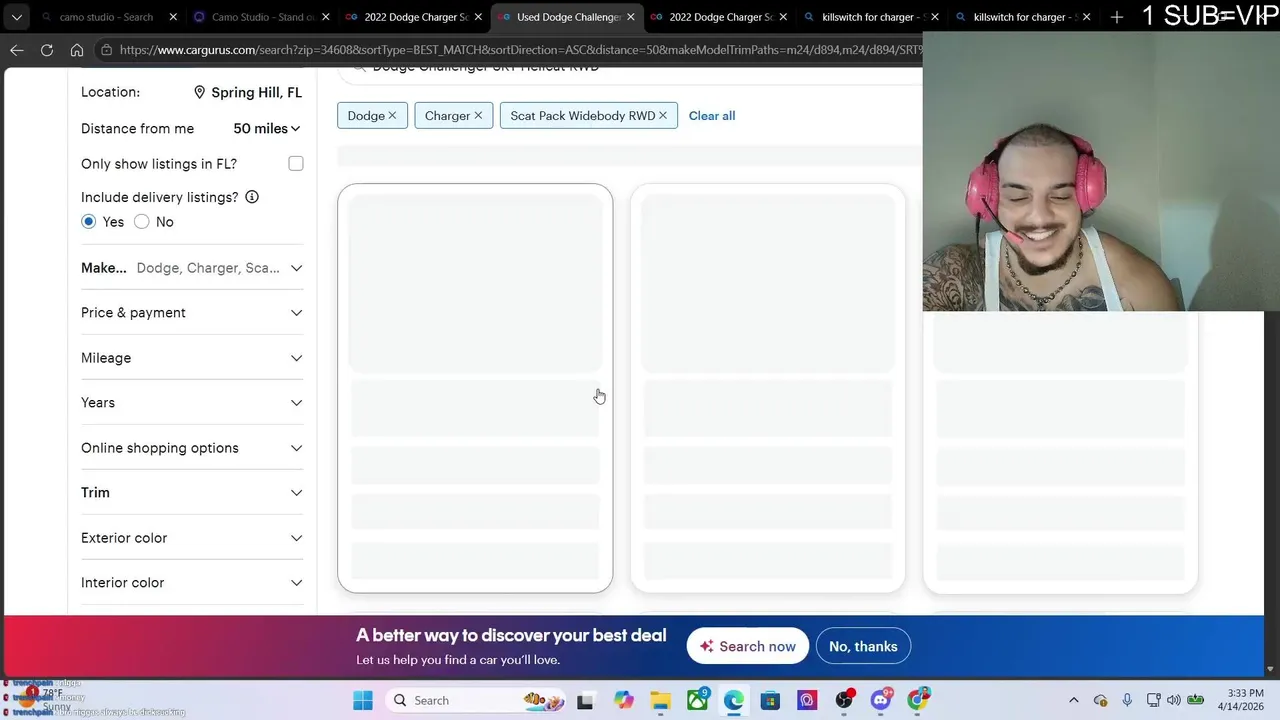Screen dimensions: 1280x720
Task: Open the Xbox app on the taskbar
Action: coord(697,700)
